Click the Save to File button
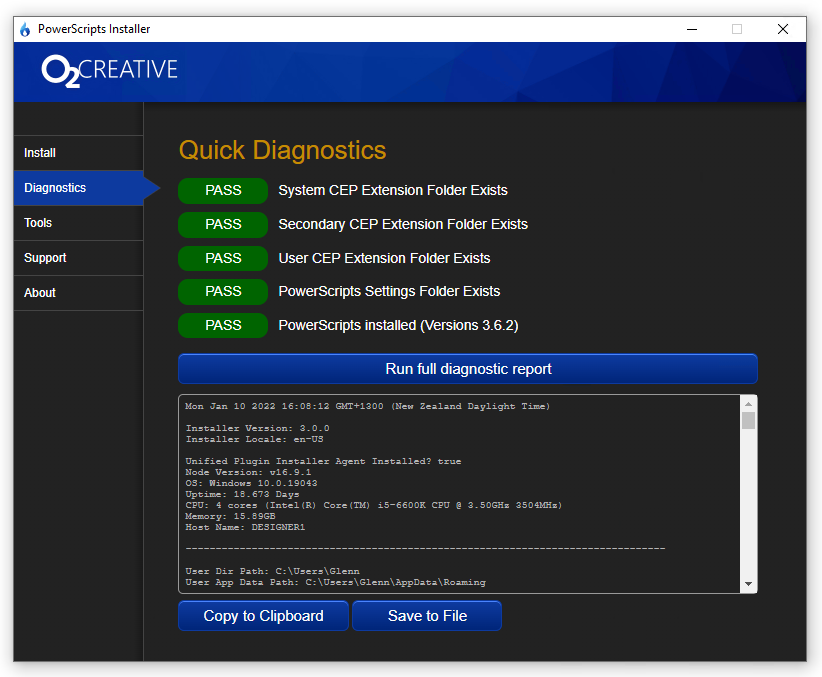The width and height of the screenshot is (822, 677). point(427,616)
